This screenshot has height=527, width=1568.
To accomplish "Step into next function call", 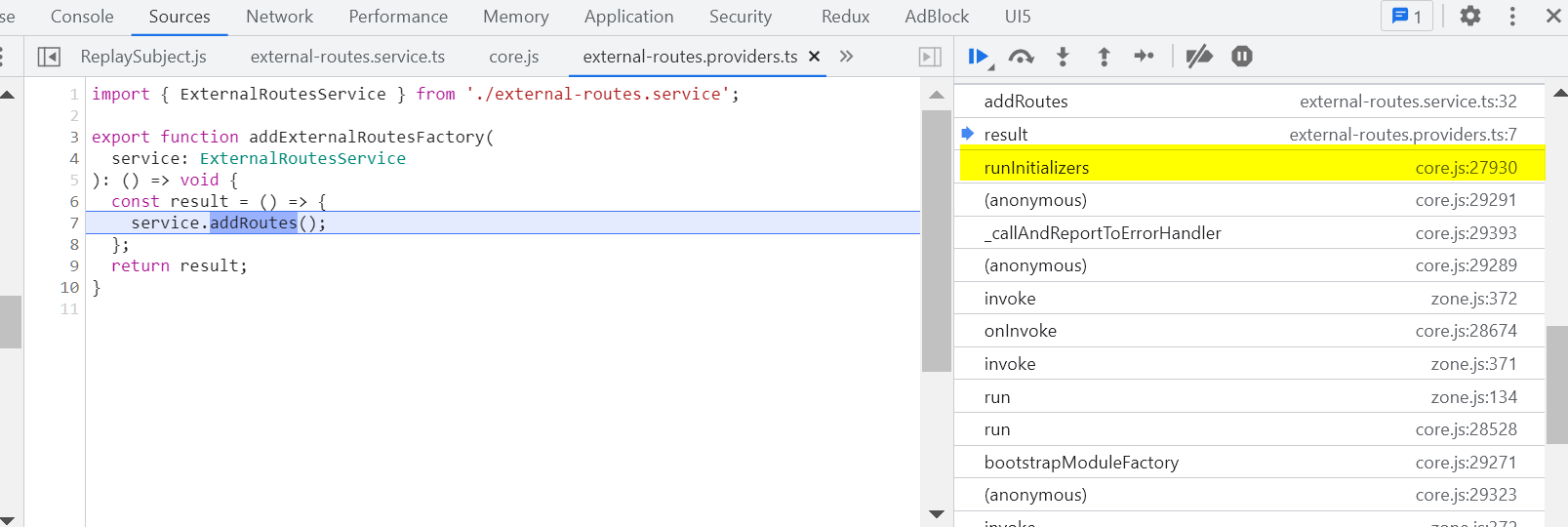I will [x=1063, y=57].
